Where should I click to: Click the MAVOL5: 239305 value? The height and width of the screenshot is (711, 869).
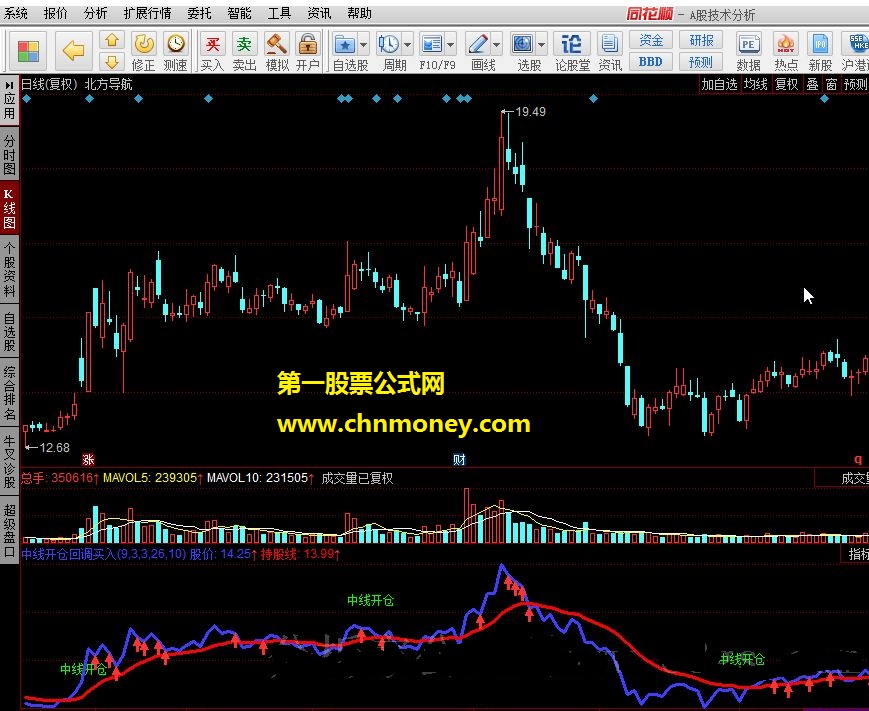pos(150,478)
